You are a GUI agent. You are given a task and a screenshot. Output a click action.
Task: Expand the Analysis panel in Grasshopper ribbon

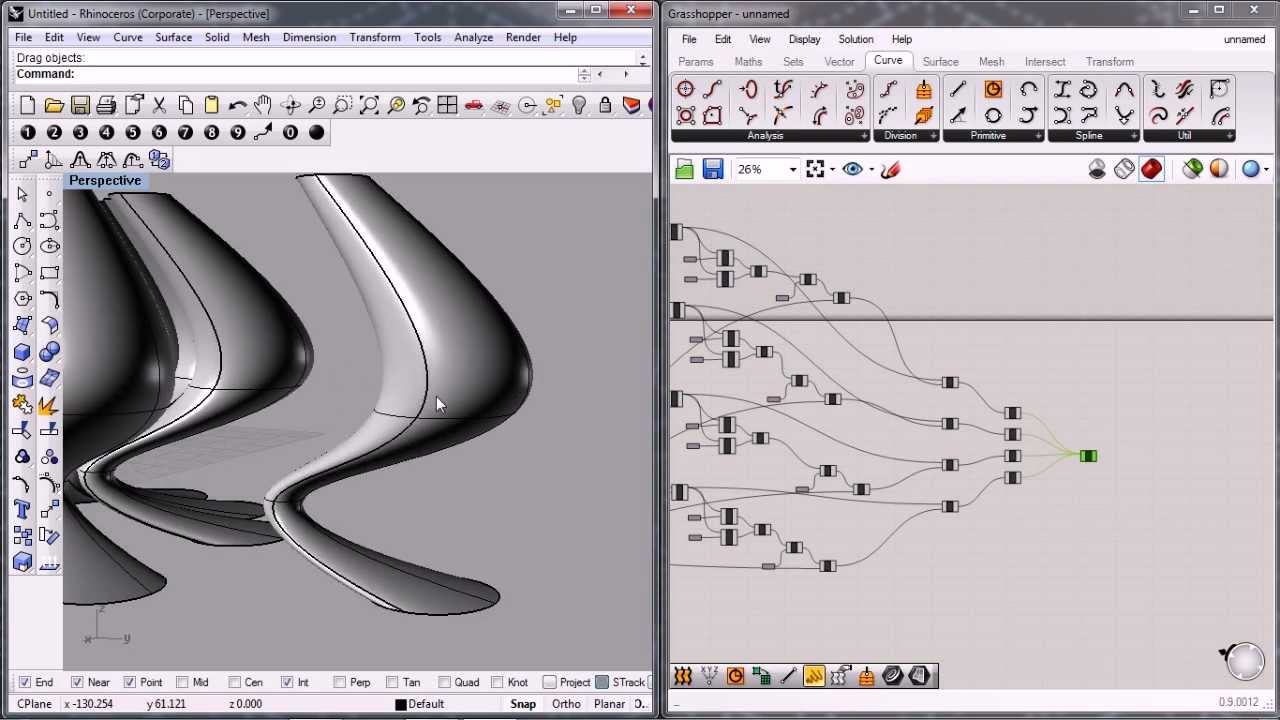tap(864, 136)
